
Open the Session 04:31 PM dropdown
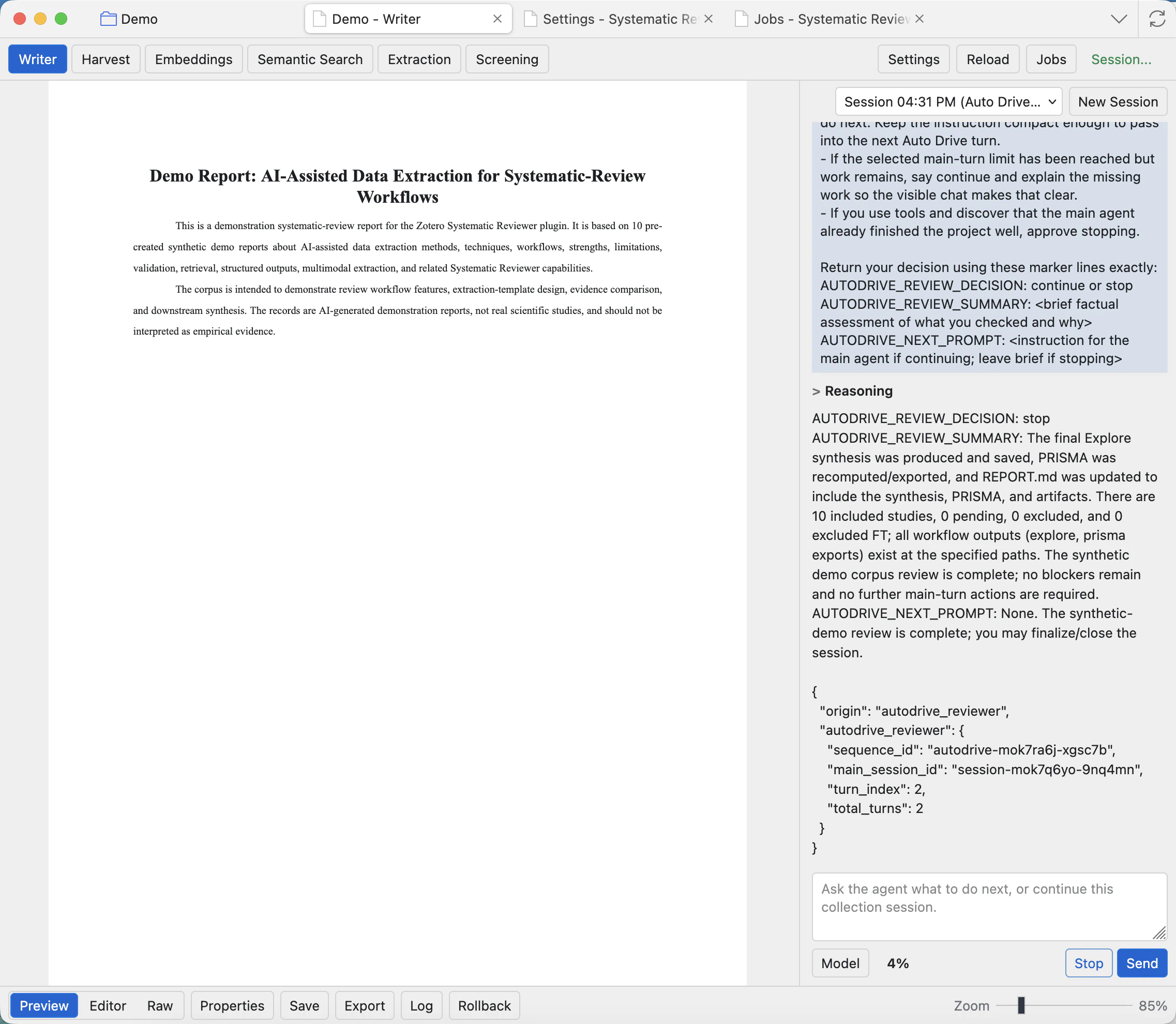pyautogui.click(x=948, y=102)
